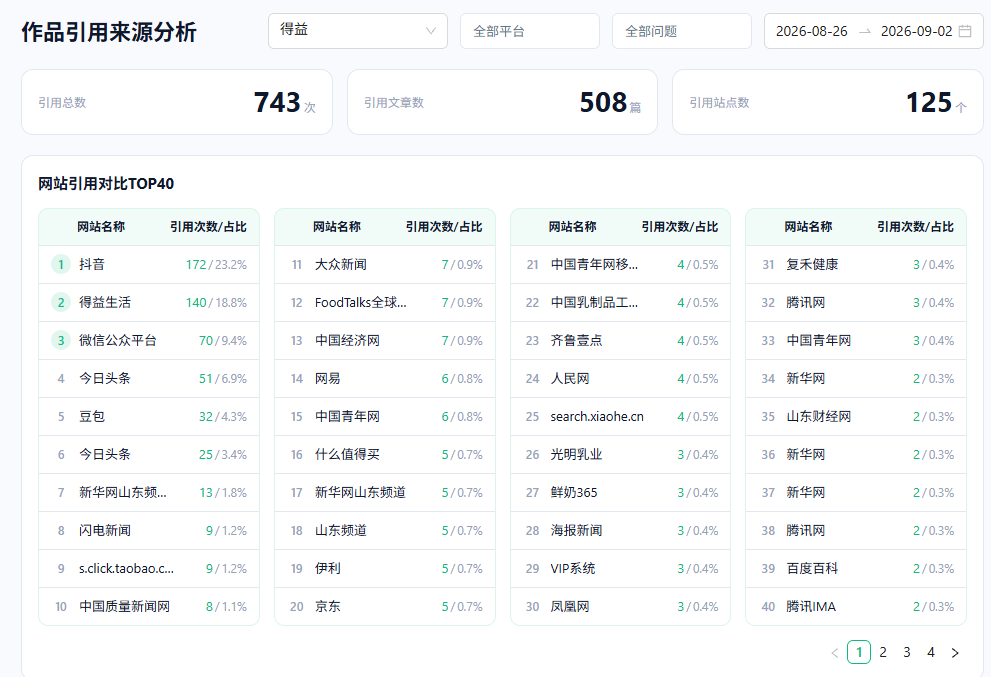Click the calendar icon in date range picker
Image resolution: width=991 pixels, height=677 pixels.
tap(964, 31)
